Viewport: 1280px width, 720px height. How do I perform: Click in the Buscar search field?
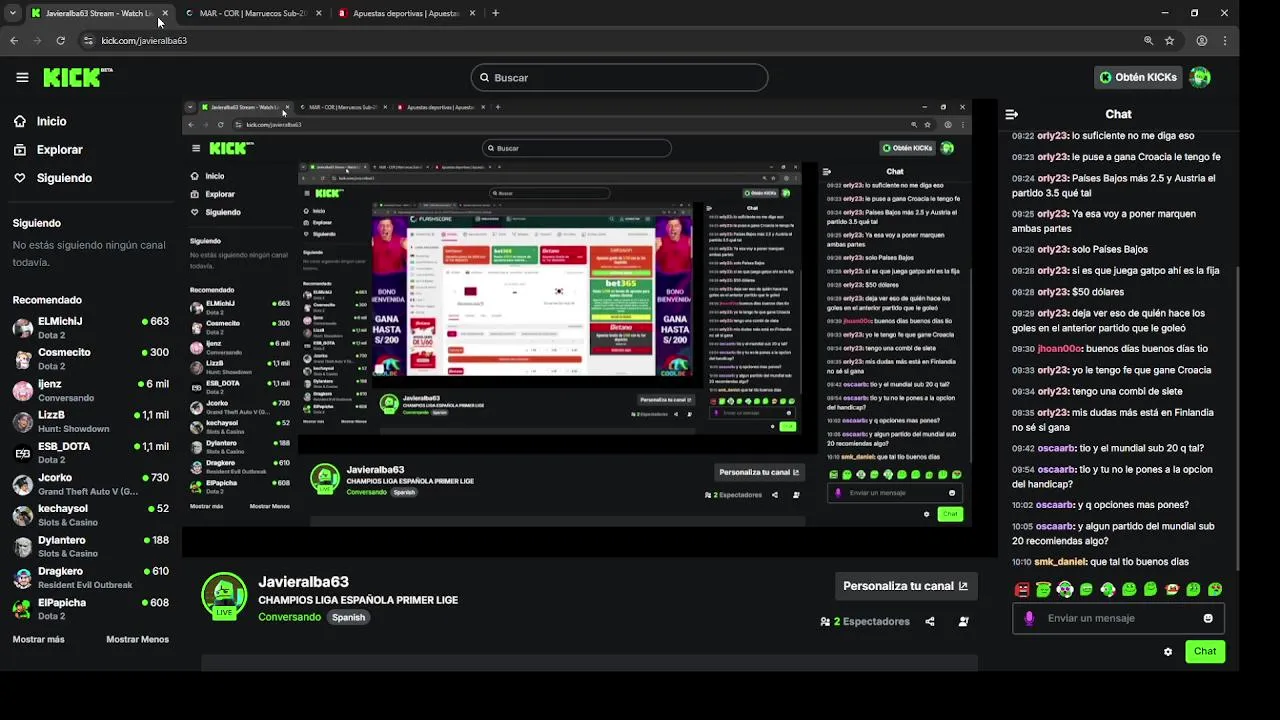[x=619, y=77]
